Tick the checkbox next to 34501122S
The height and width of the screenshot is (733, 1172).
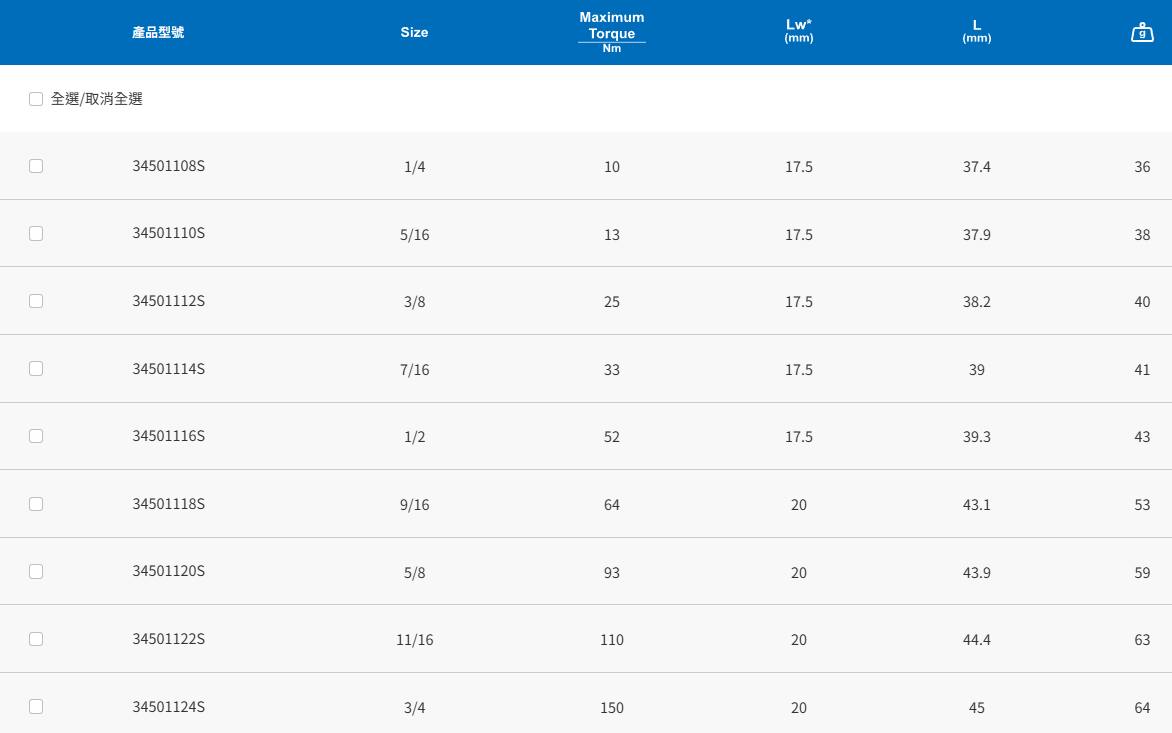pyautogui.click(x=36, y=639)
